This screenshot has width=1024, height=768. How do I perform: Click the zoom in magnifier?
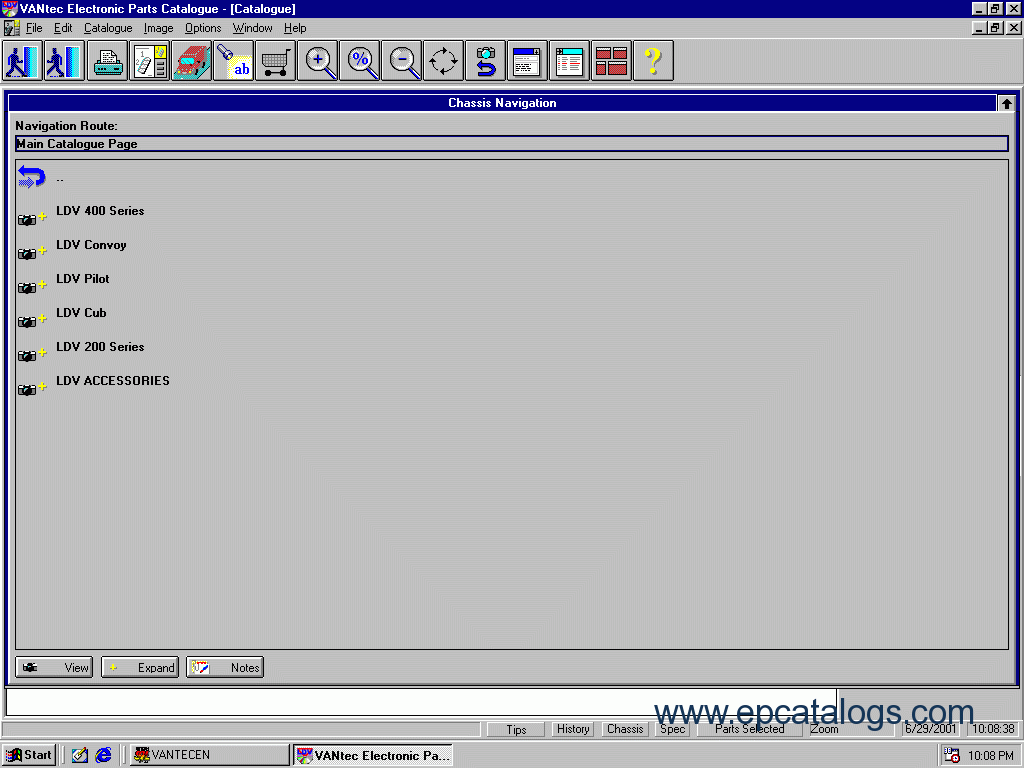click(317, 61)
